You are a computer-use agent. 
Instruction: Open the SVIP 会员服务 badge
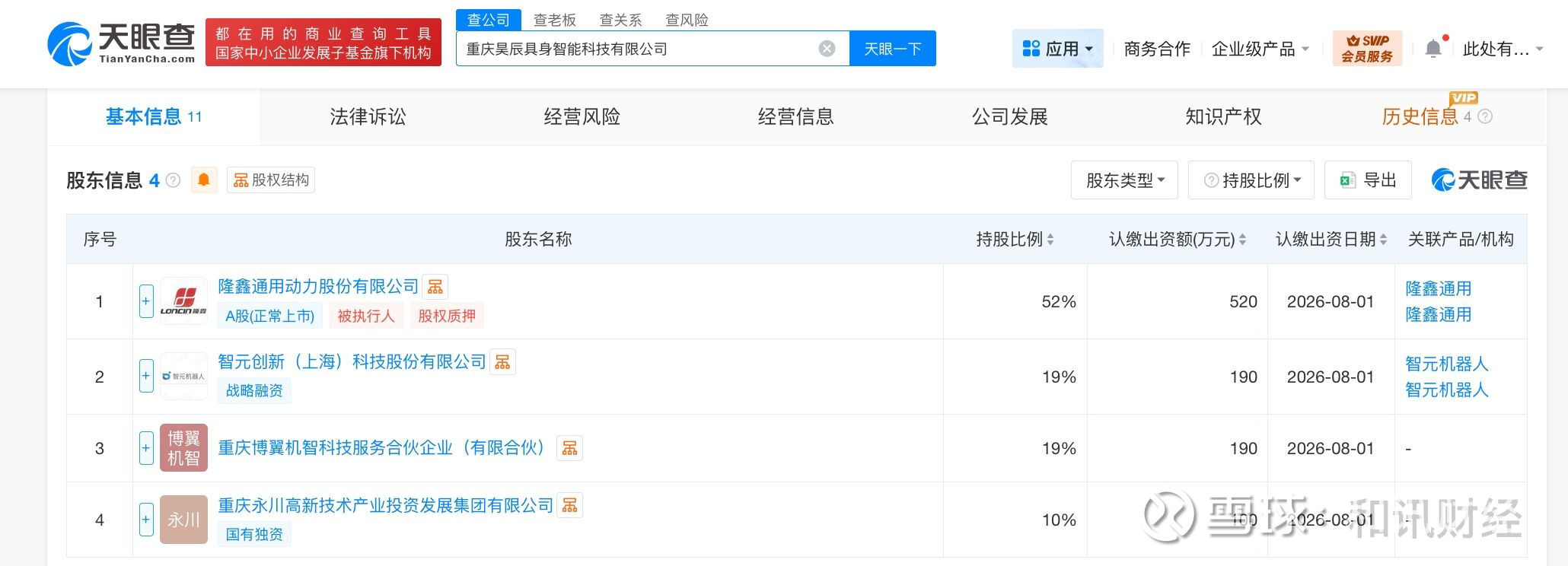(x=1366, y=49)
